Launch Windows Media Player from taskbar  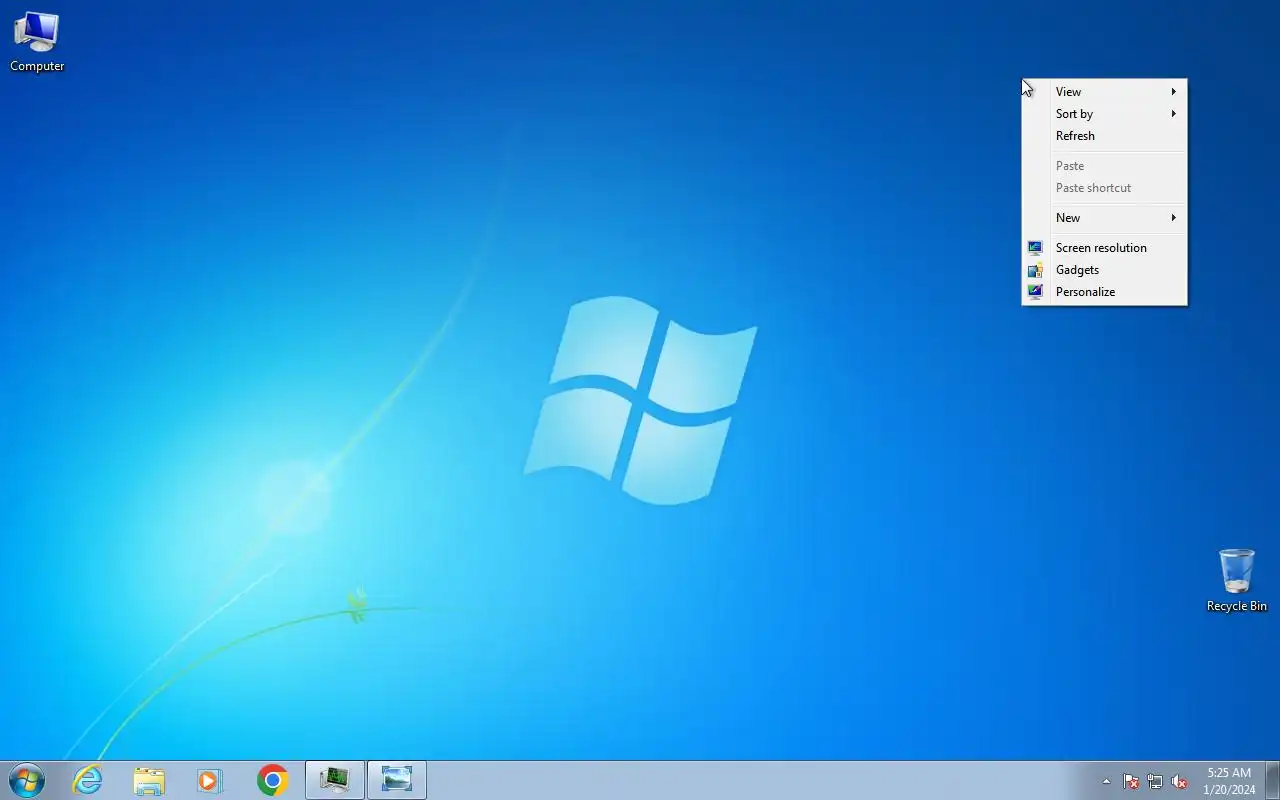tap(209, 780)
